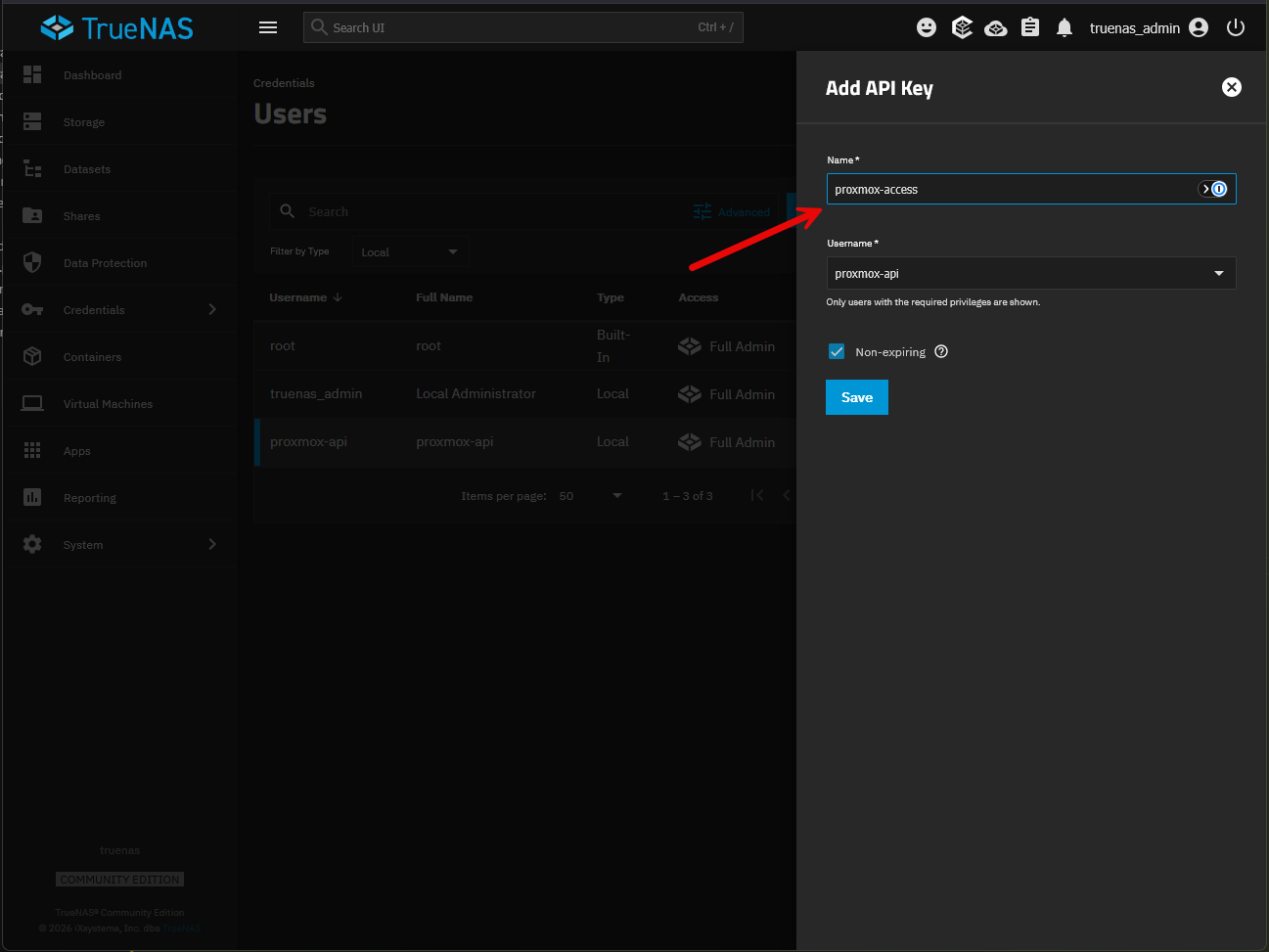Click the Storage sidebar icon

point(32,121)
